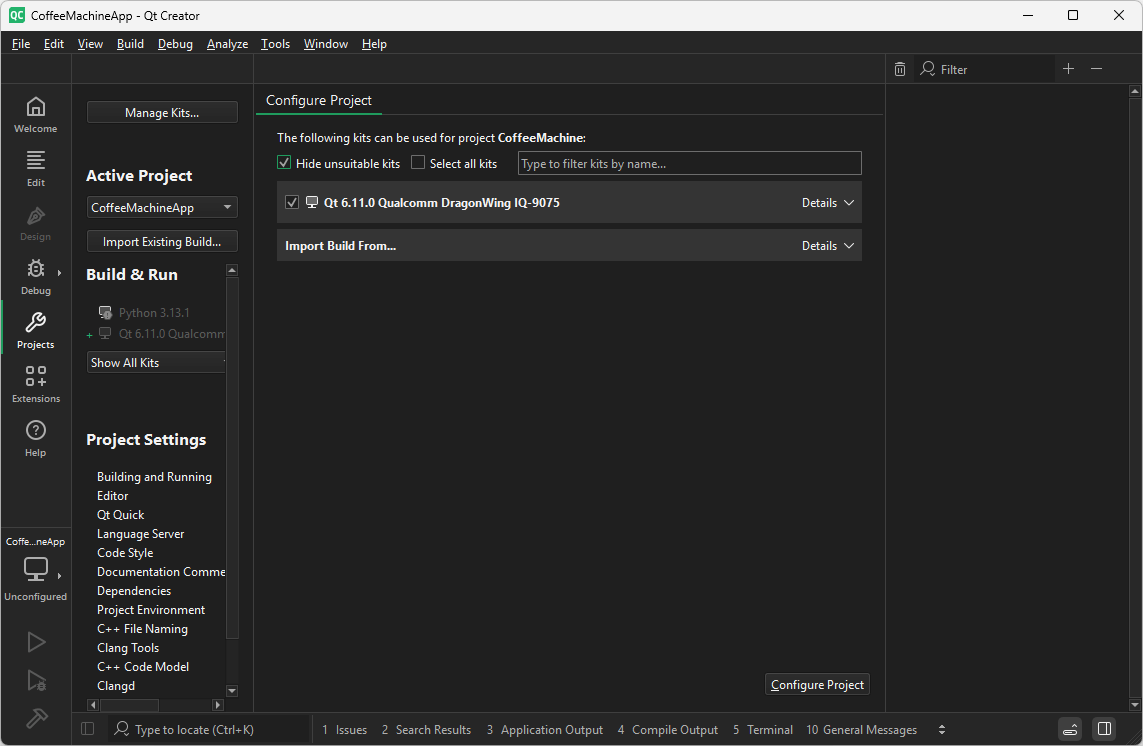Open the Active Project dropdown

(162, 207)
